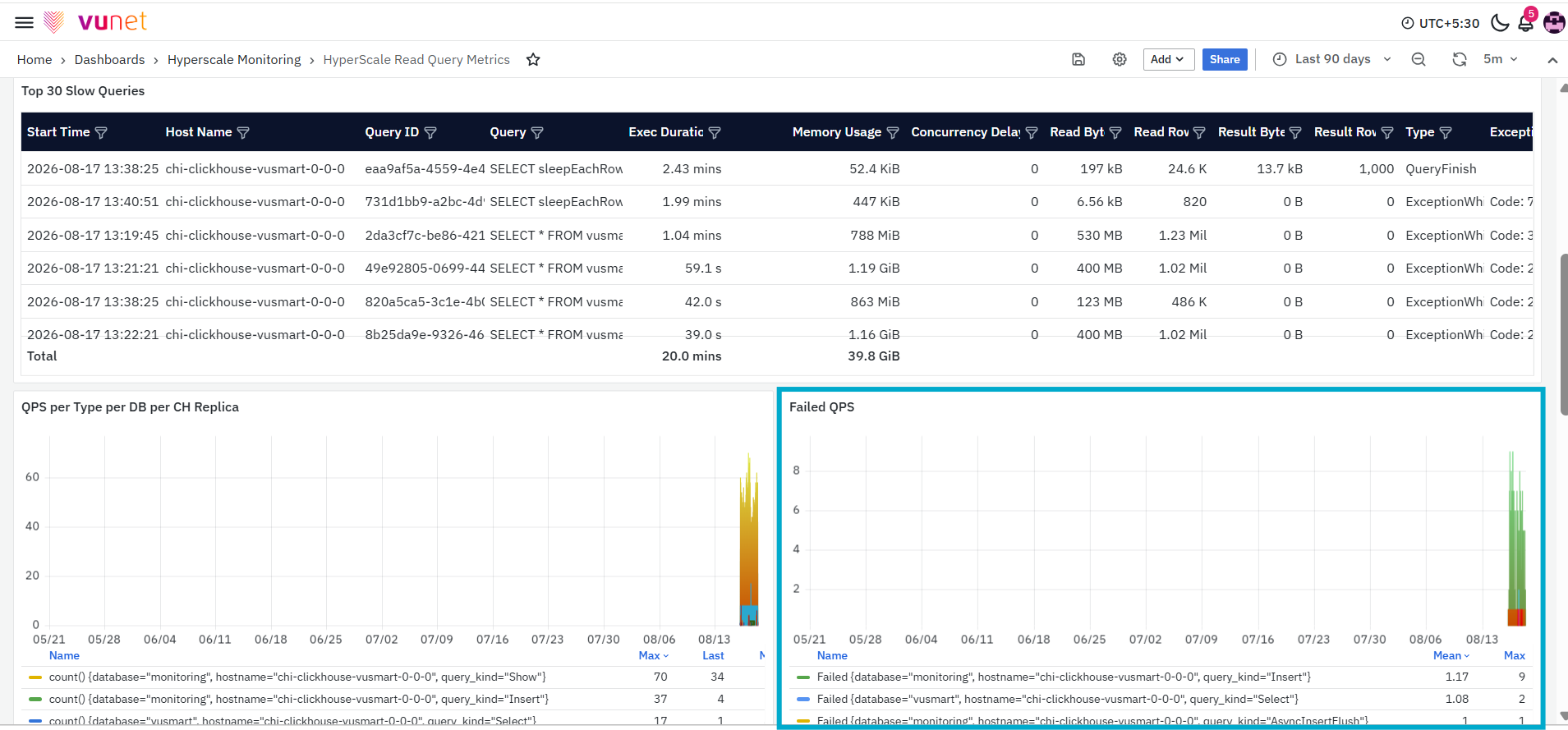Filter the Memory Usage column
Viewport: 1568px width, 730px height.
click(x=893, y=132)
